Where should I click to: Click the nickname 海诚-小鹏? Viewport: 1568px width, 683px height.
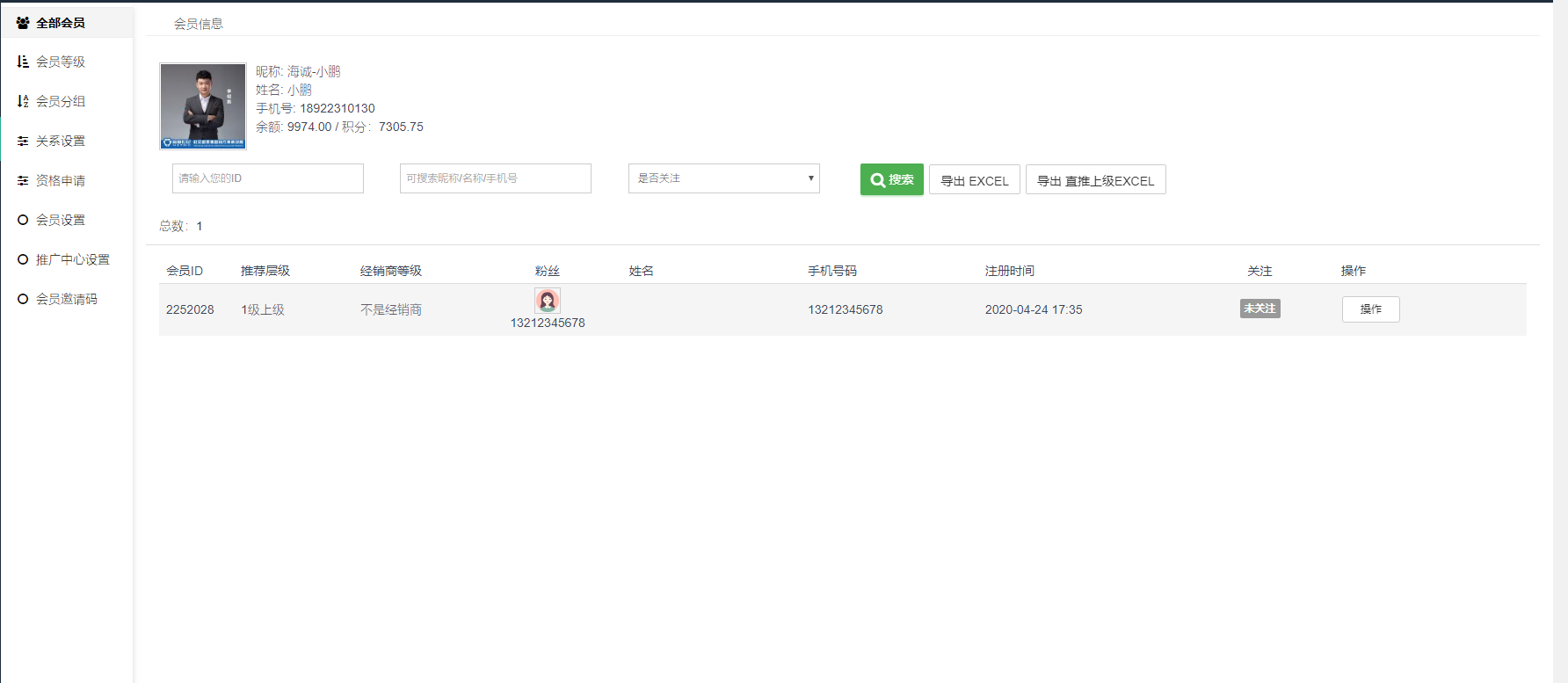tap(314, 71)
